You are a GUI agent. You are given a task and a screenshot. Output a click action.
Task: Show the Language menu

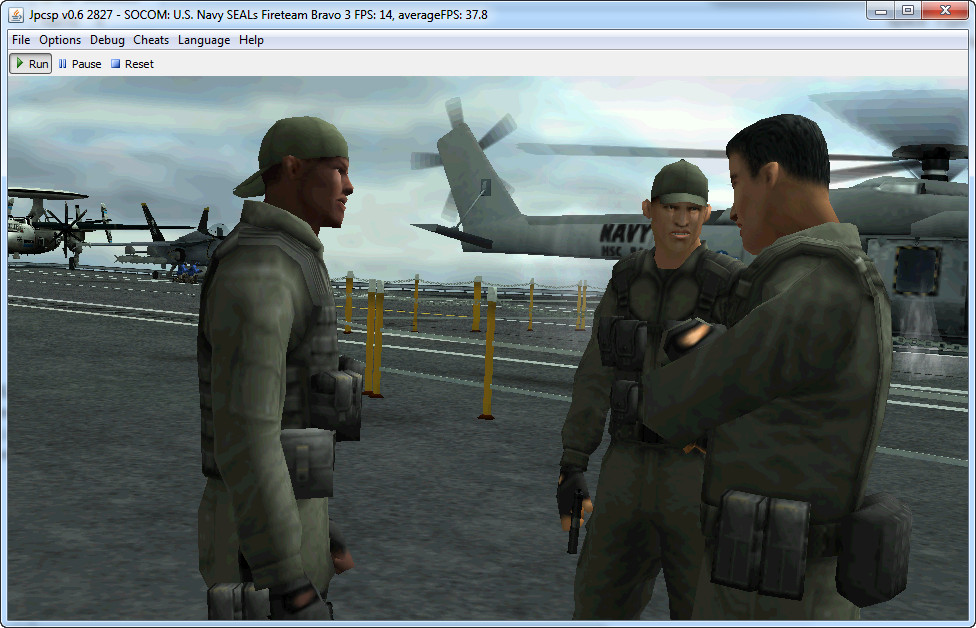(204, 40)
